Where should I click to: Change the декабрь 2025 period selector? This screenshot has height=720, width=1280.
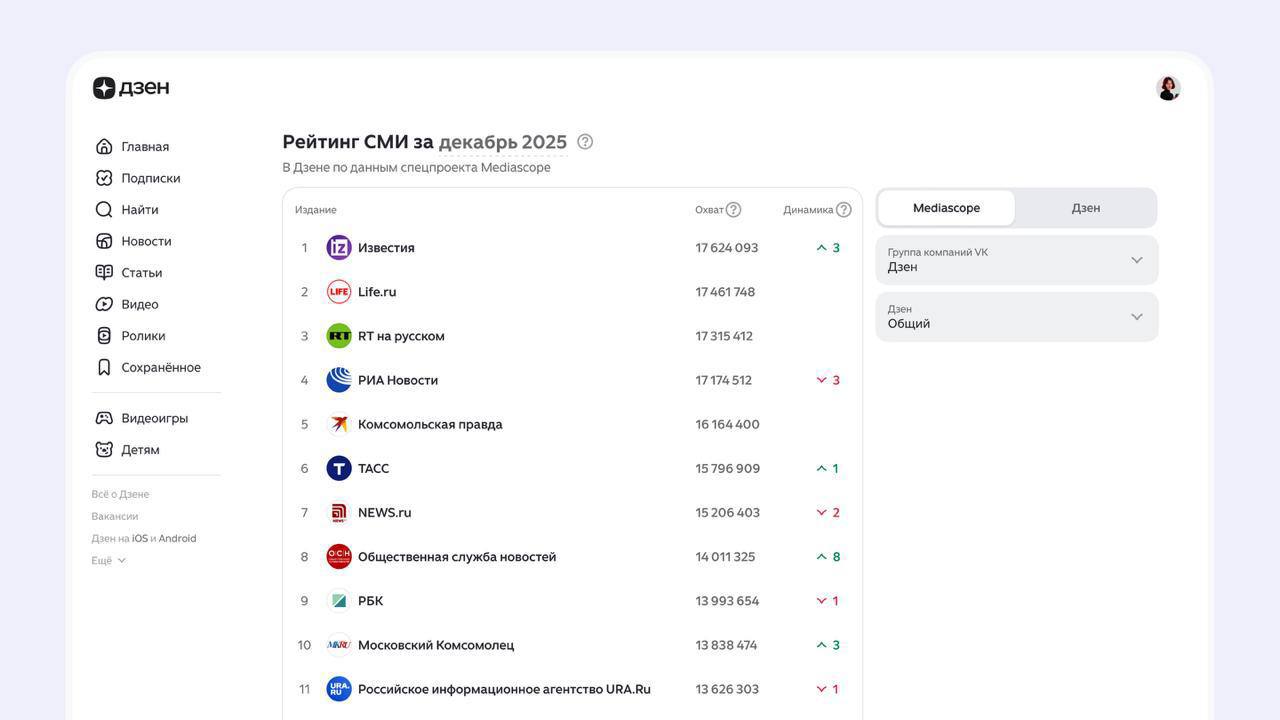pyautogui.click(x=502, y=143)
